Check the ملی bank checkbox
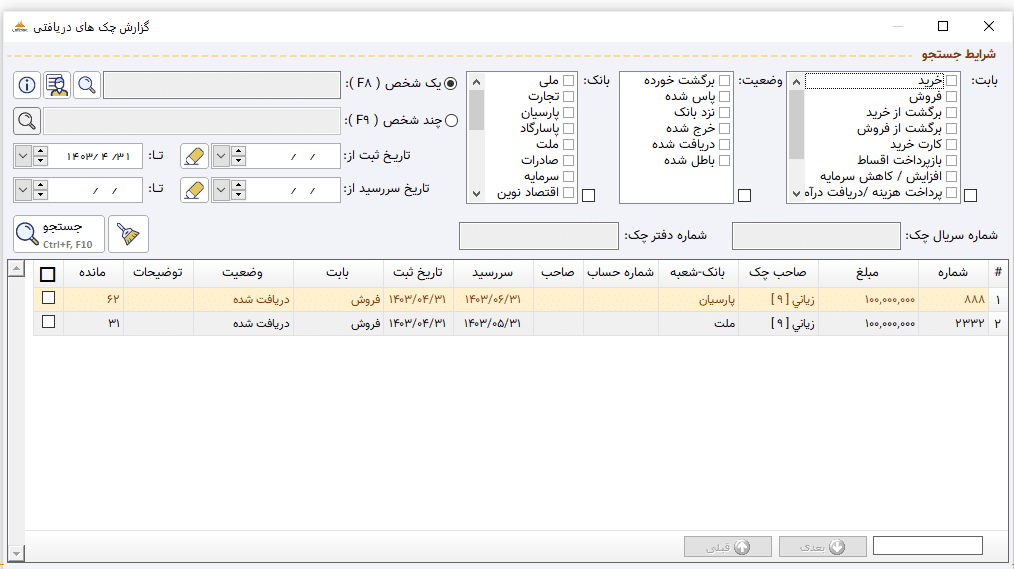Image resolution: width=1014 pixels, height=569 pixels. click(x=568, y=80)
